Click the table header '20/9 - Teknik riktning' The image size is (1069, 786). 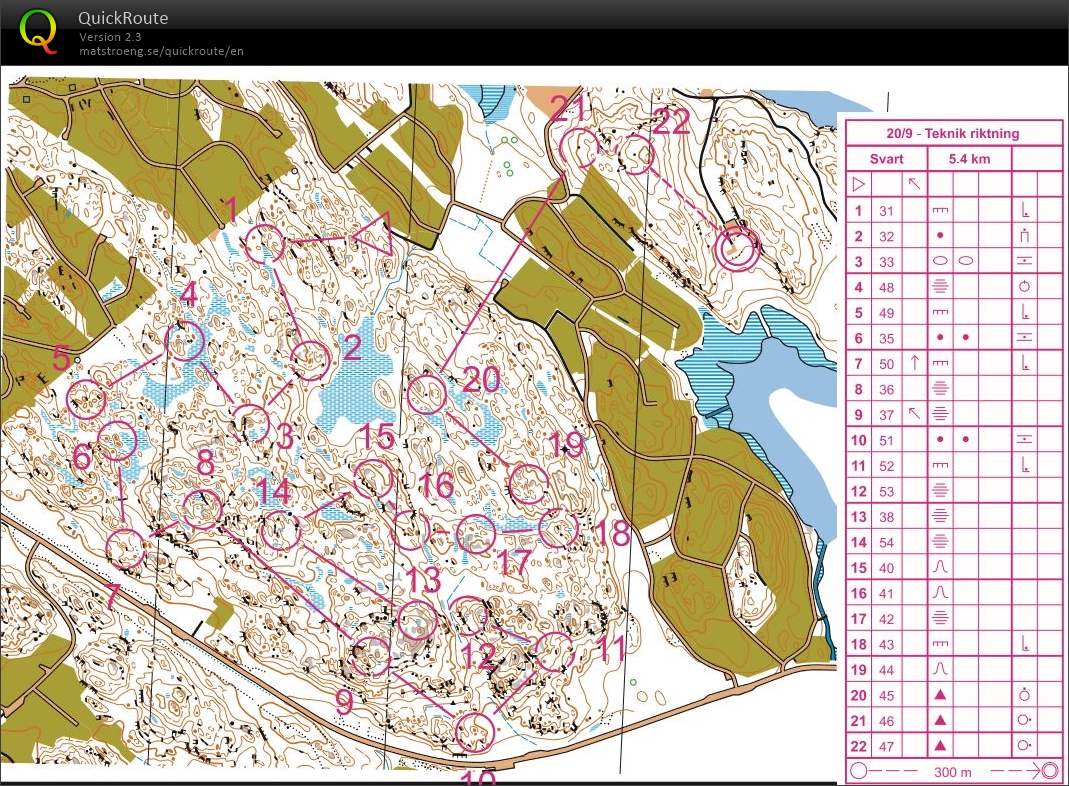pos(953,134)
